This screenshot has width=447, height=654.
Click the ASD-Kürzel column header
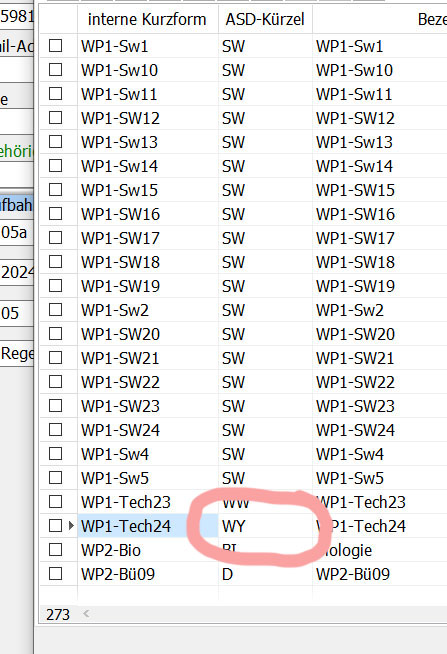(x=265, y=20)
